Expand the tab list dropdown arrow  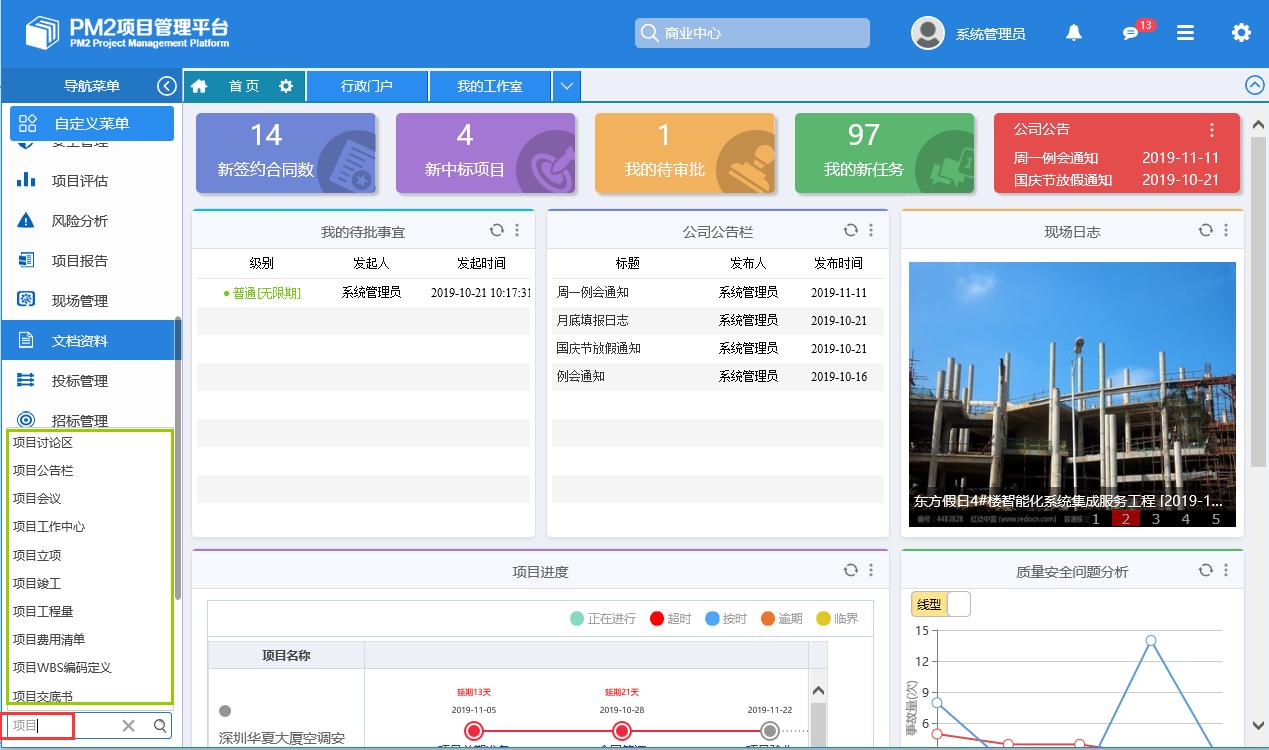coord(566,86)
